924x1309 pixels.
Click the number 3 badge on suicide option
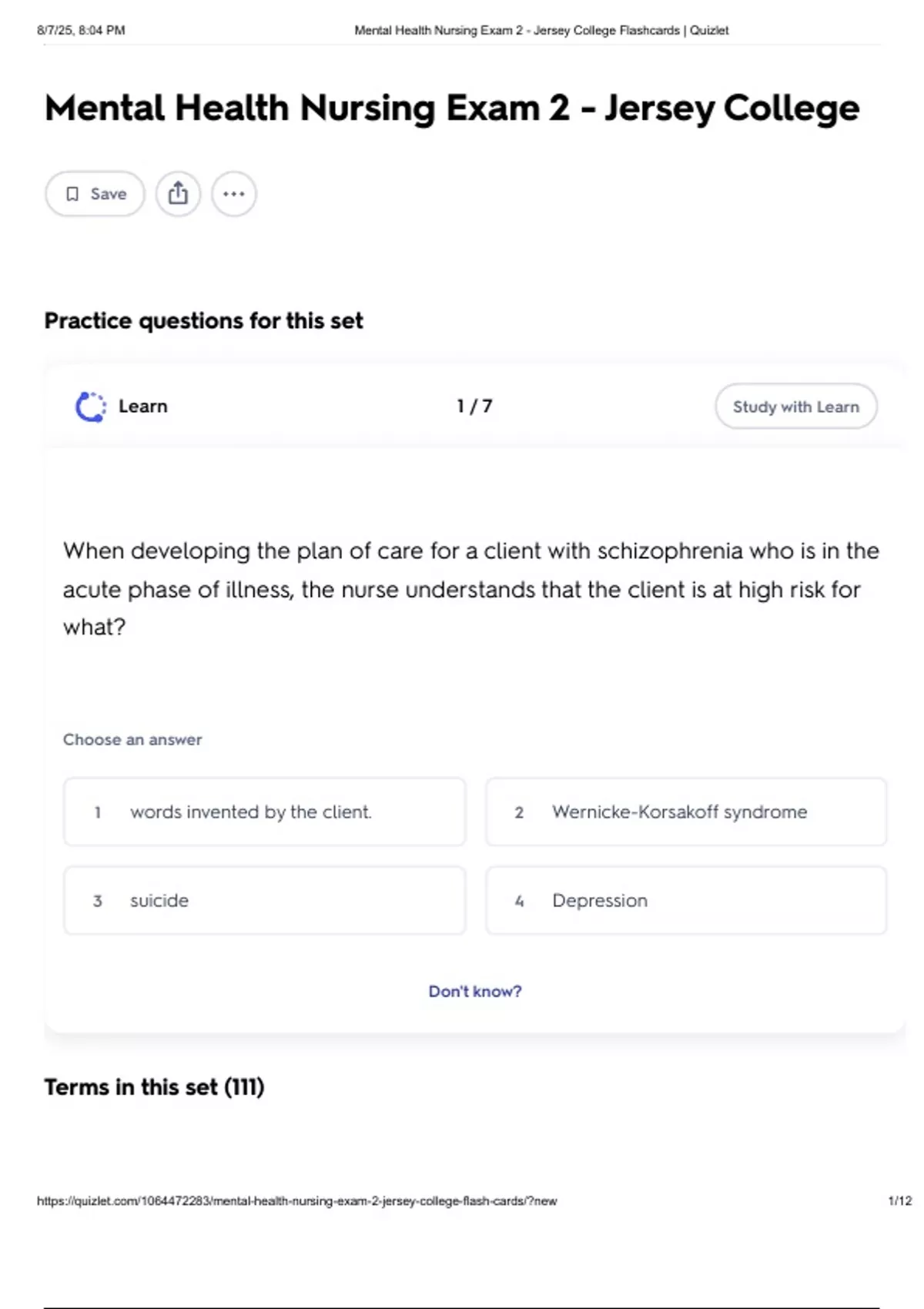tap(98, 900)
